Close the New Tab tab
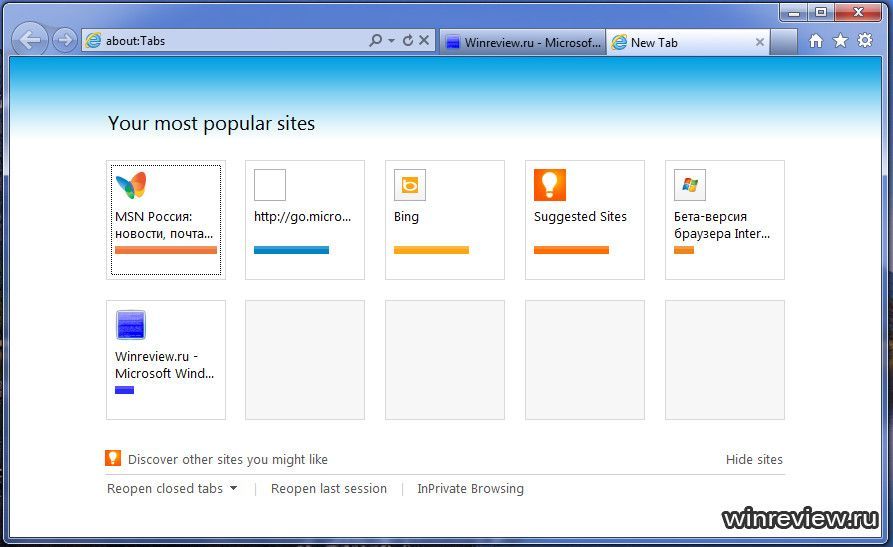Image resolution: width=893 pixels, height=547 pixels. [x=760, y=42]
